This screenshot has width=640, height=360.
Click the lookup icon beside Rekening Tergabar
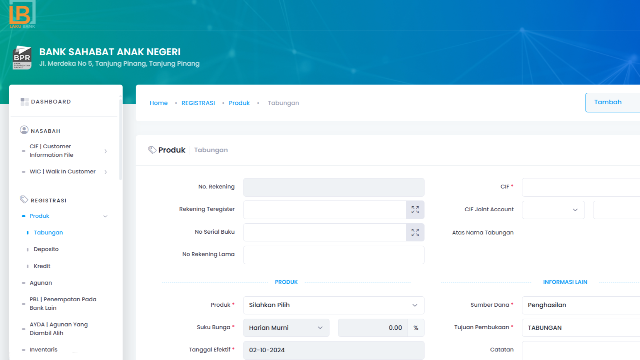click(x=415, y=209)
